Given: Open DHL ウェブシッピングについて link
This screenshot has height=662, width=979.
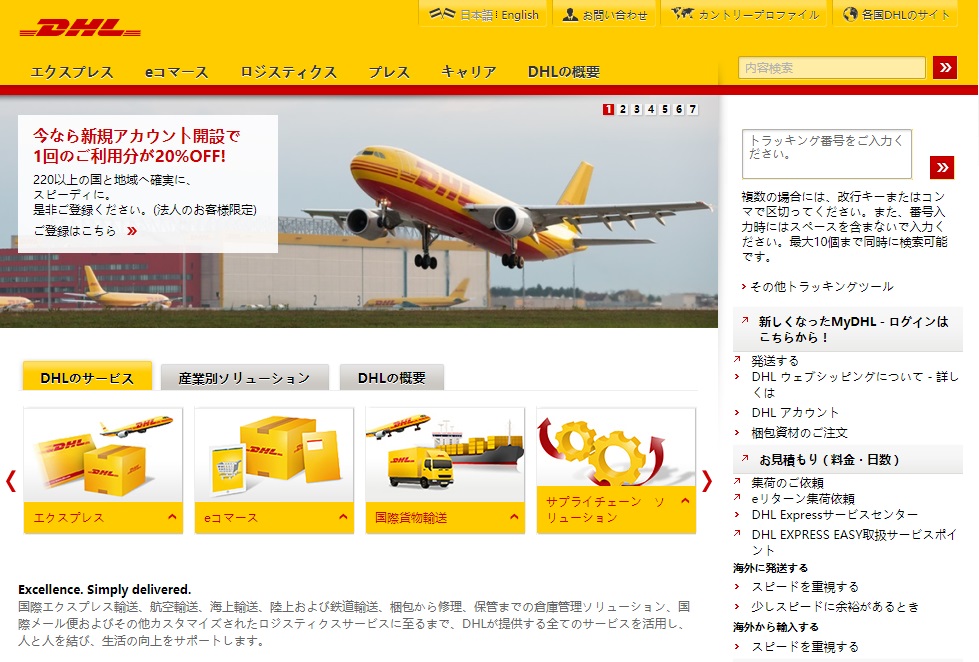Looking at the screenshot, I should [x=855, y=384].
